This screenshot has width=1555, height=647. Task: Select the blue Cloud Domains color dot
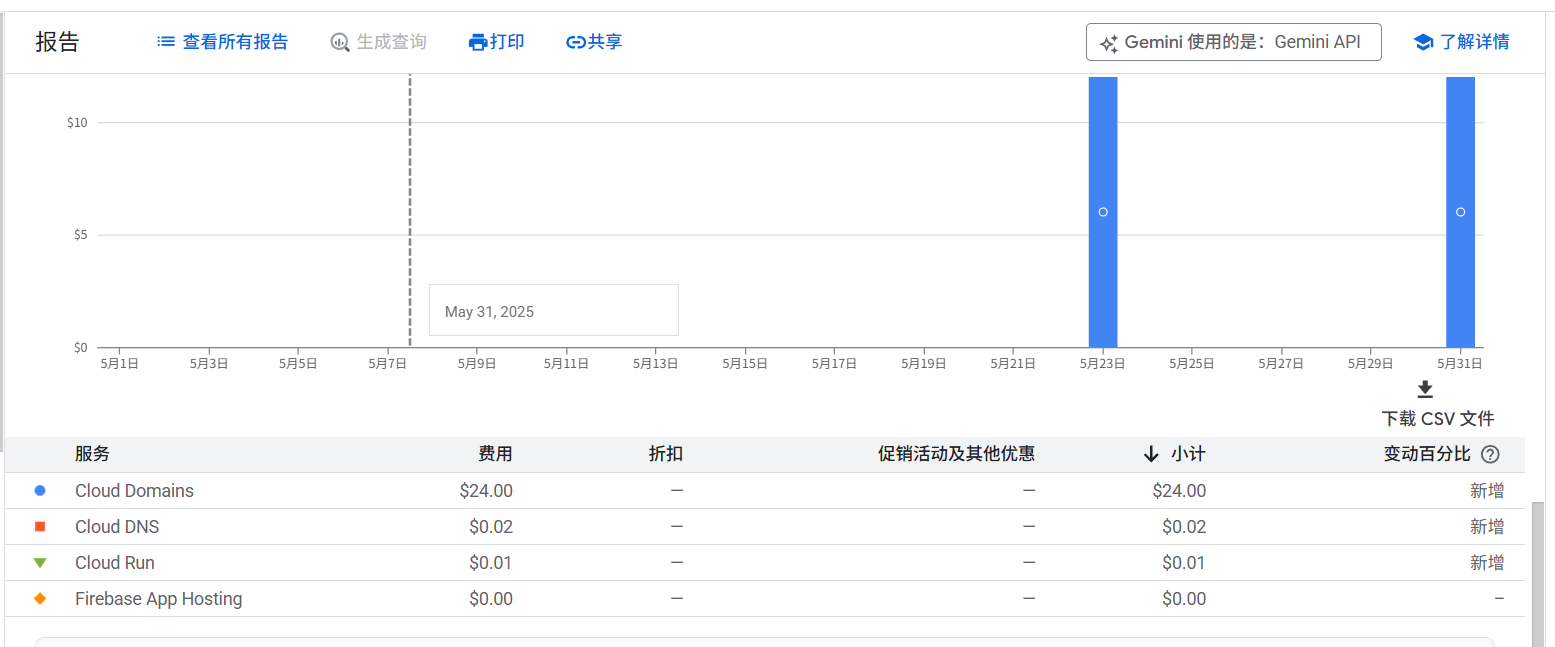point(40,491)
